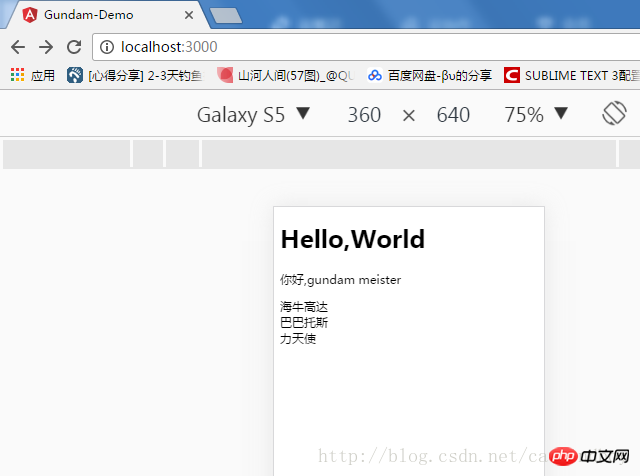Close the Gundam-Demo tab
The width and height of the screenshot is (640, 476).
(187, 15)
